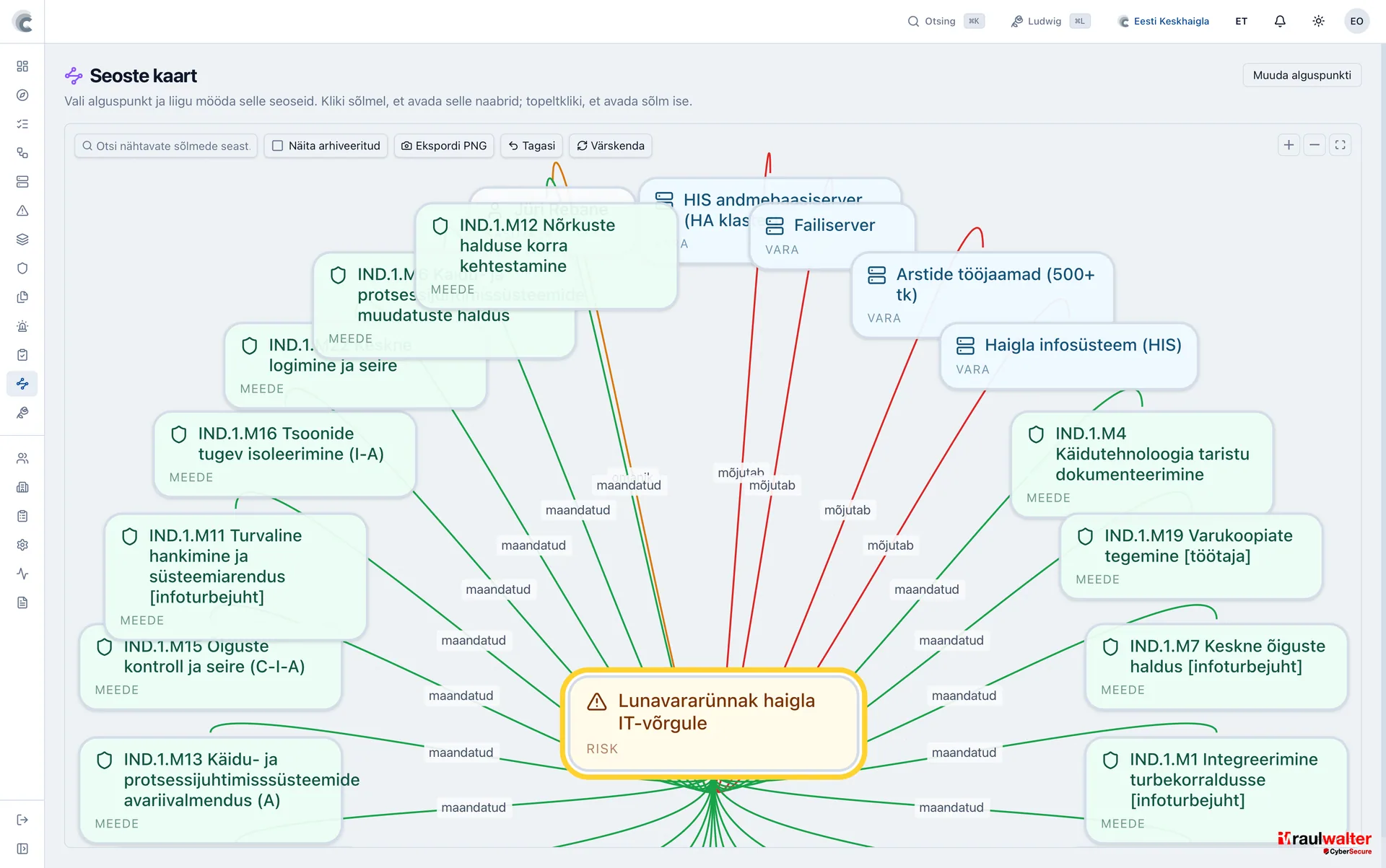
Task: Open the ET language selector
Action: (x=1241, y=21)
